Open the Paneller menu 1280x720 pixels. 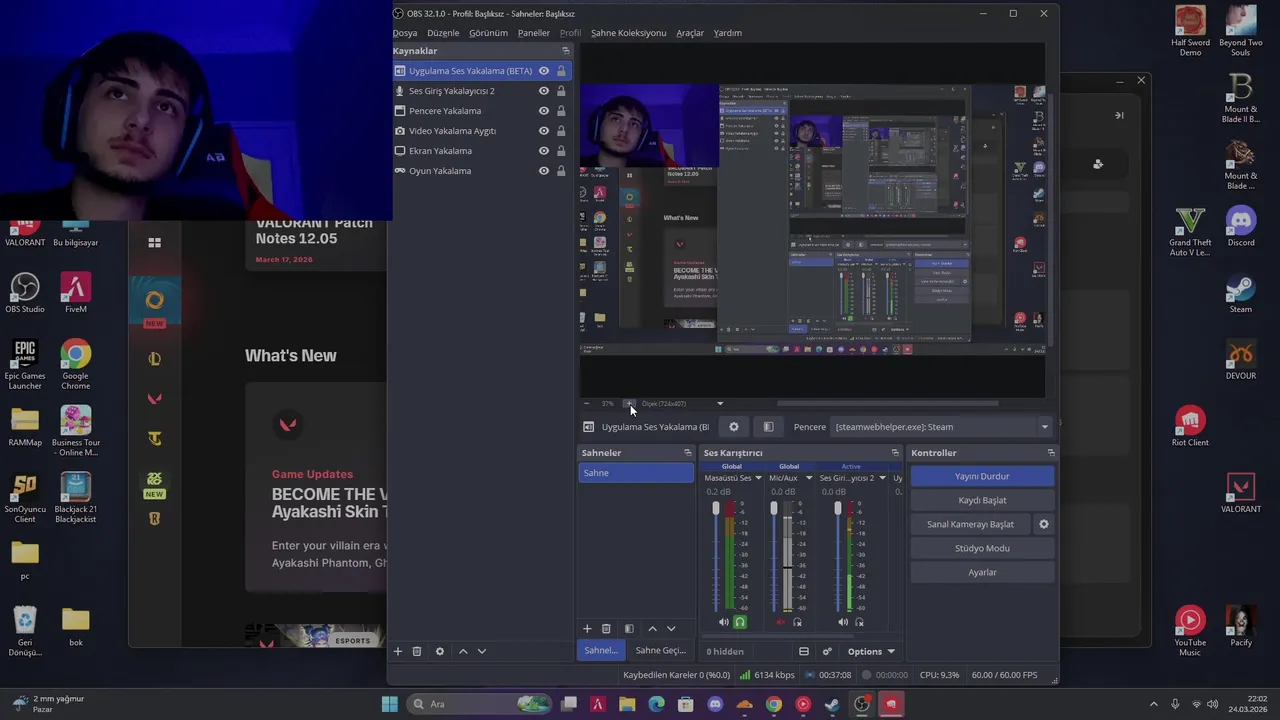click(x=534, y=33)
